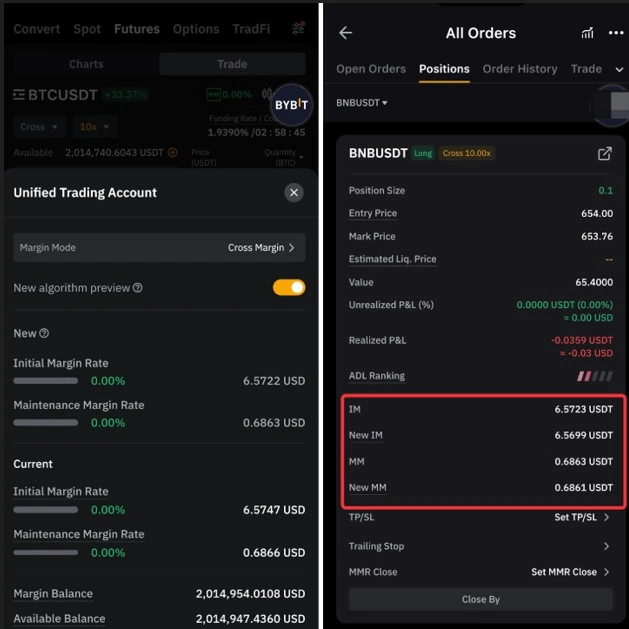Select the Futures tab
The width and height of the screenshot is (629, 629).
137,29
